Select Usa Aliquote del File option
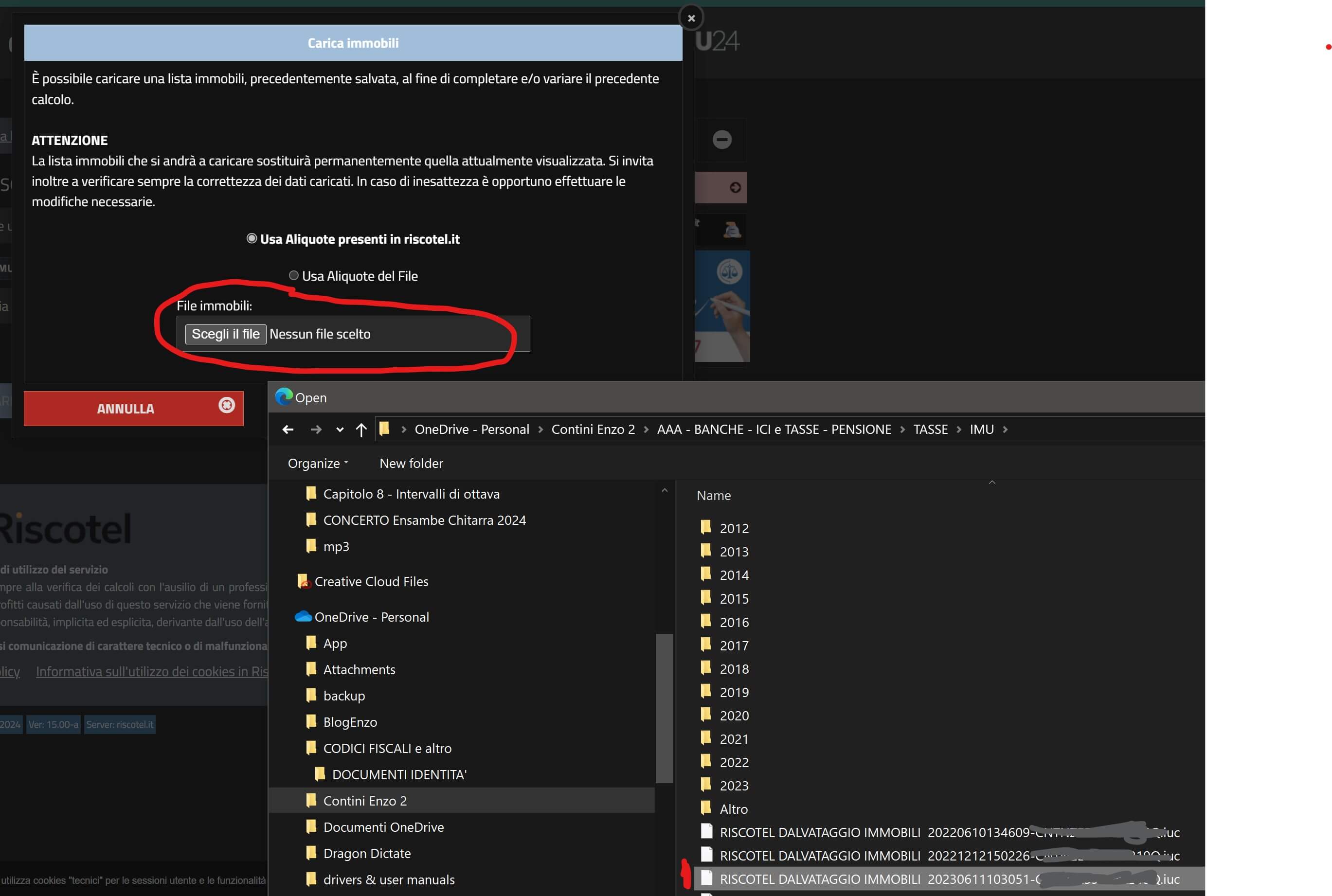 (294, 275)
